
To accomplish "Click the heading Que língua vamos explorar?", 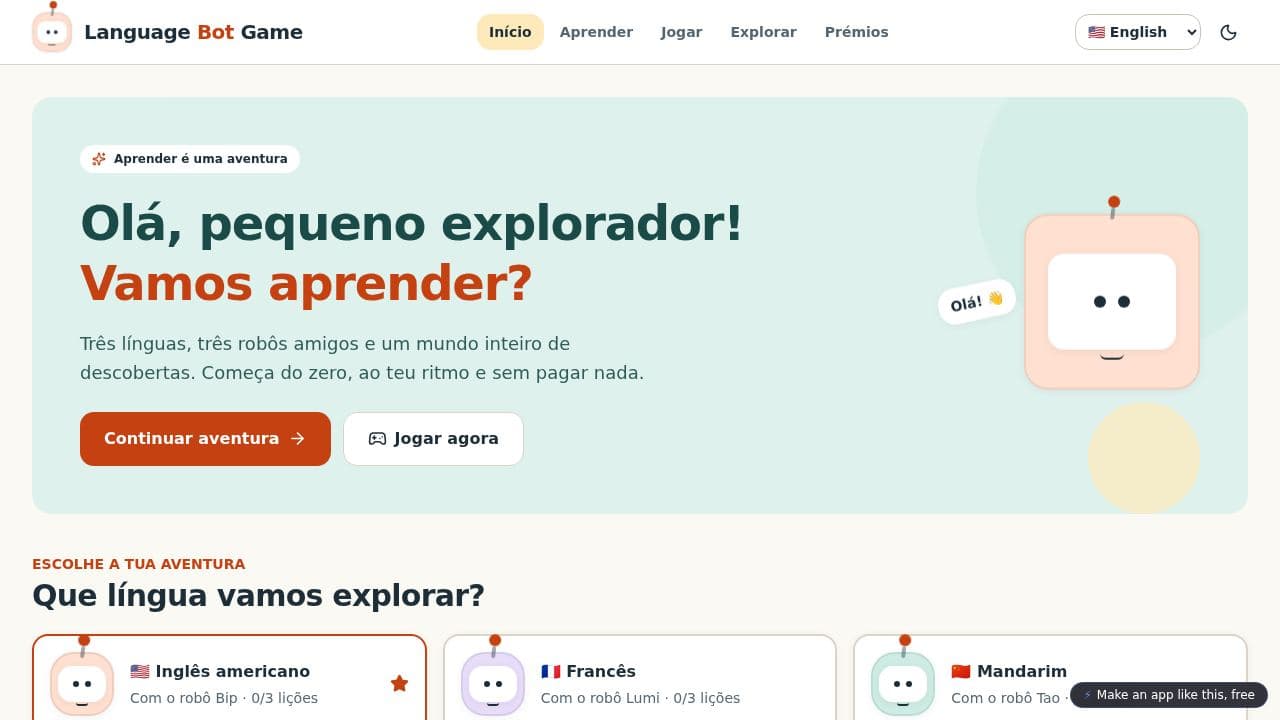I will pyautogui.click(x=258, y=596).
